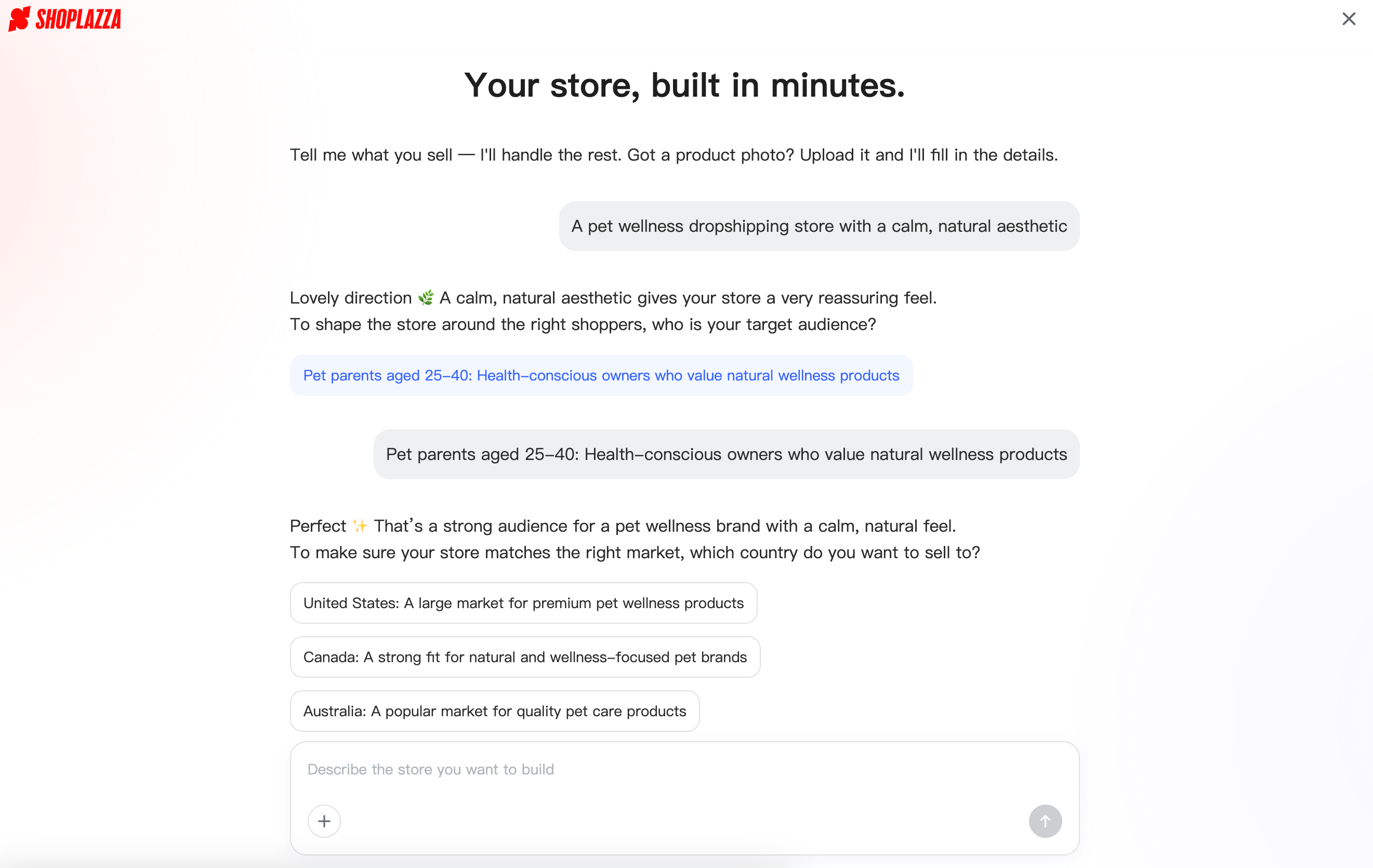The height and width of the screenshot is (868, 1373).
Task: Select the premium pet wellness products option
Action: [x=523, y=603]
